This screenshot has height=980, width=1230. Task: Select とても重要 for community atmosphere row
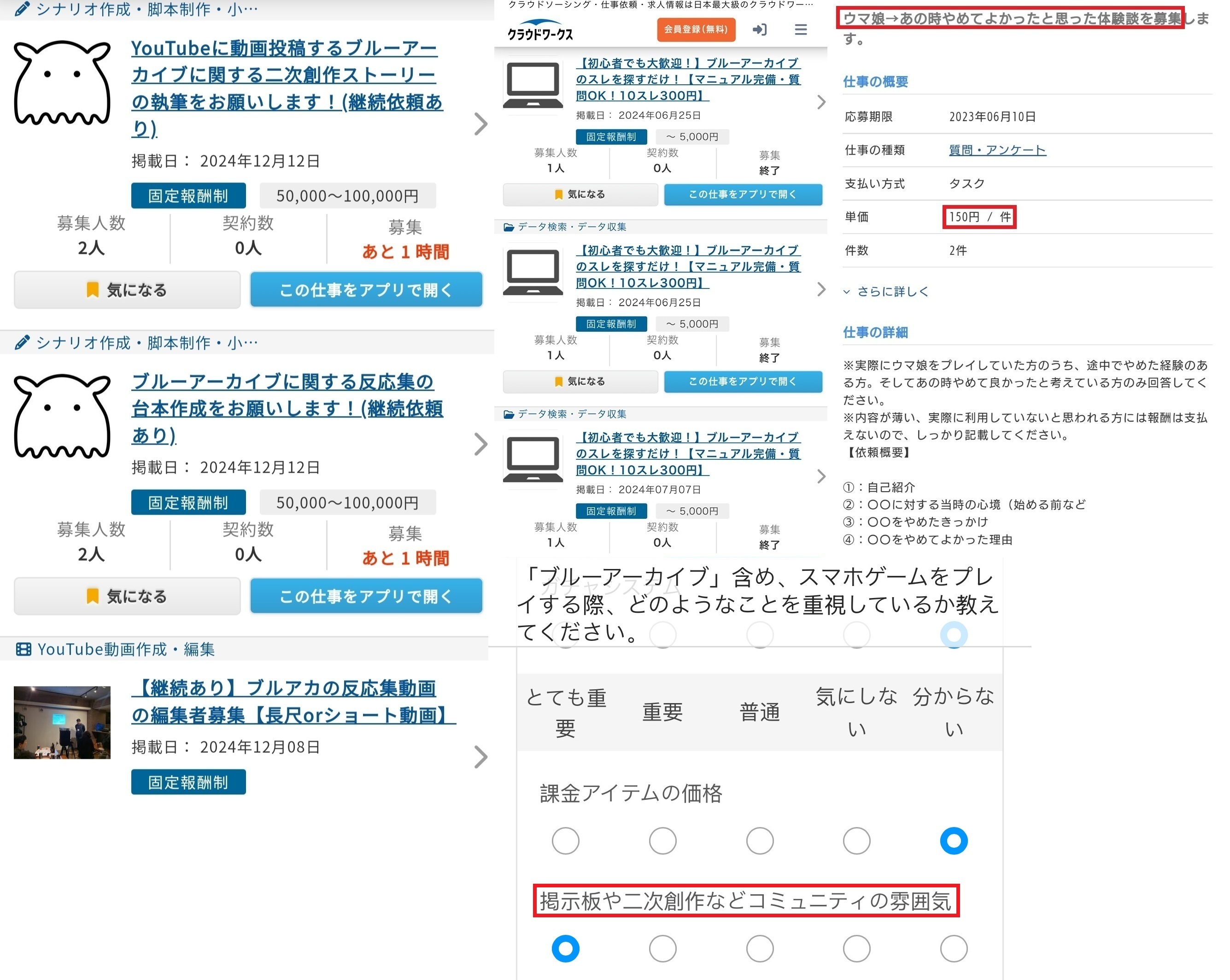click(x=565, y=949)
